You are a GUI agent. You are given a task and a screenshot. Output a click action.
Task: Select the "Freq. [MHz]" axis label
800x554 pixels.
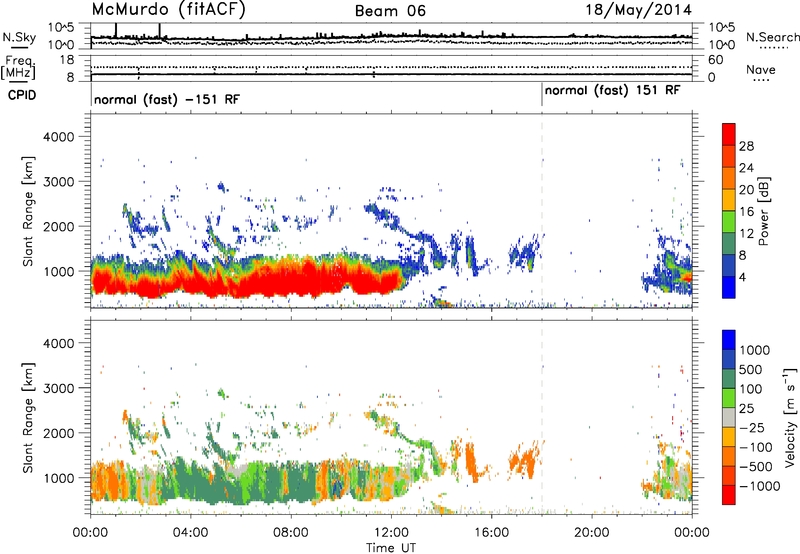(x=18, y=67)
